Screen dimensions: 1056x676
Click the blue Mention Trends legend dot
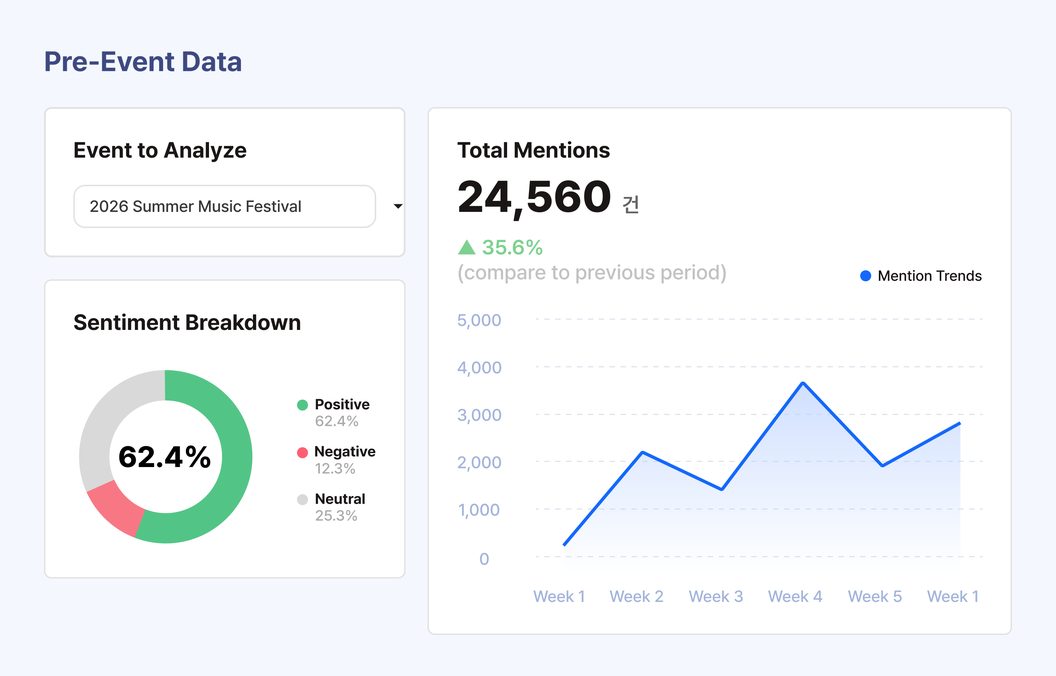pyautogui.click(x=866, y=275)
